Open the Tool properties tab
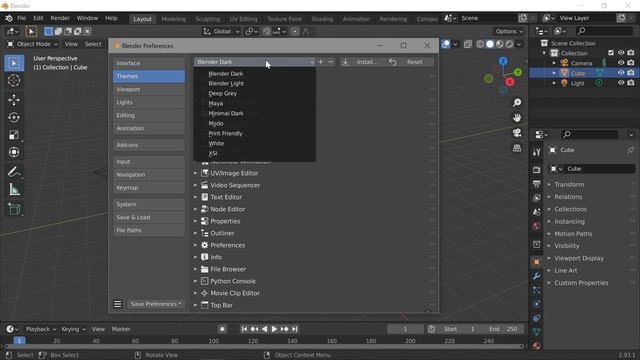 (x=536, y=152)
